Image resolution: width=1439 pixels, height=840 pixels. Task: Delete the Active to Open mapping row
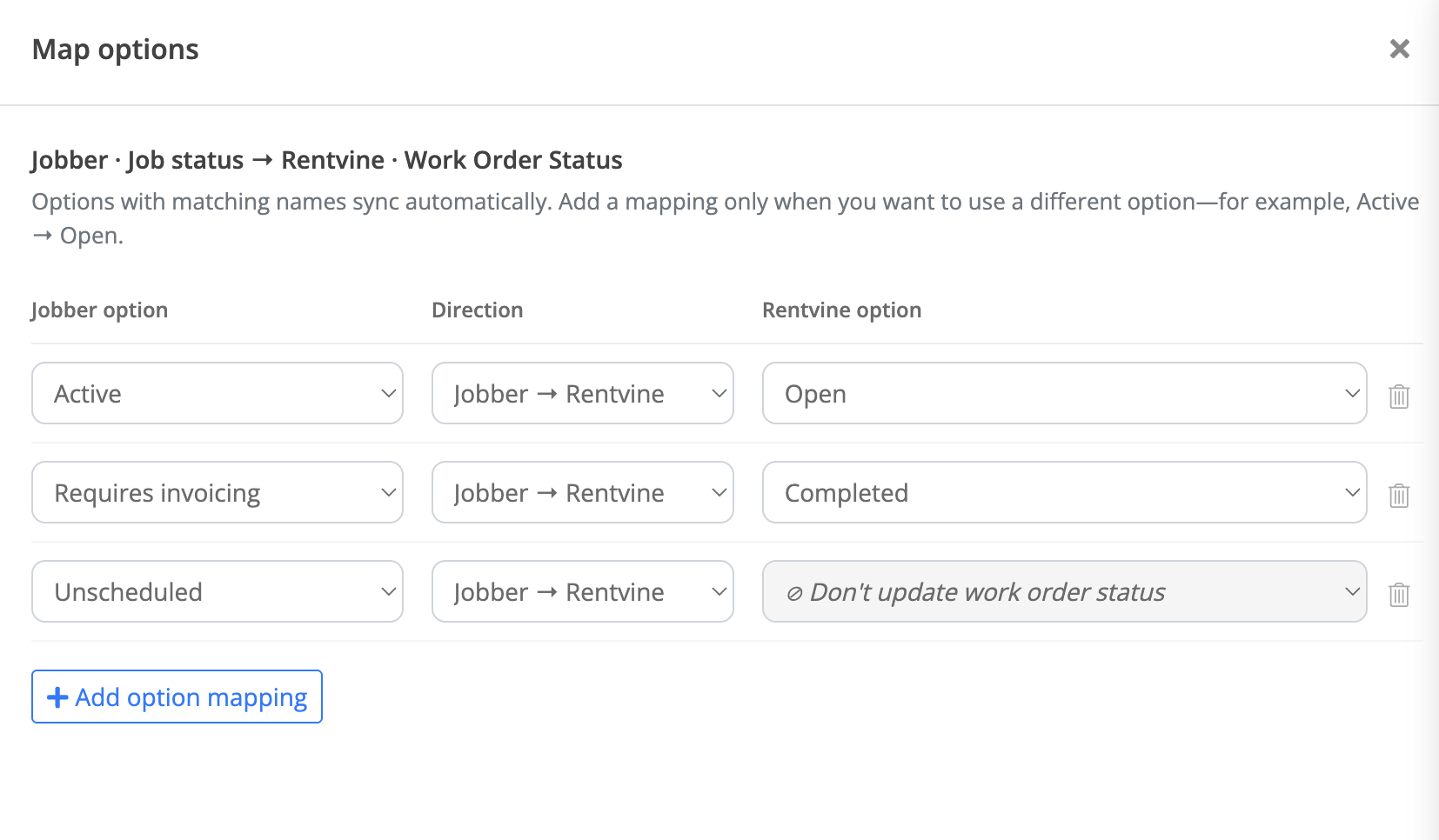1399,396
